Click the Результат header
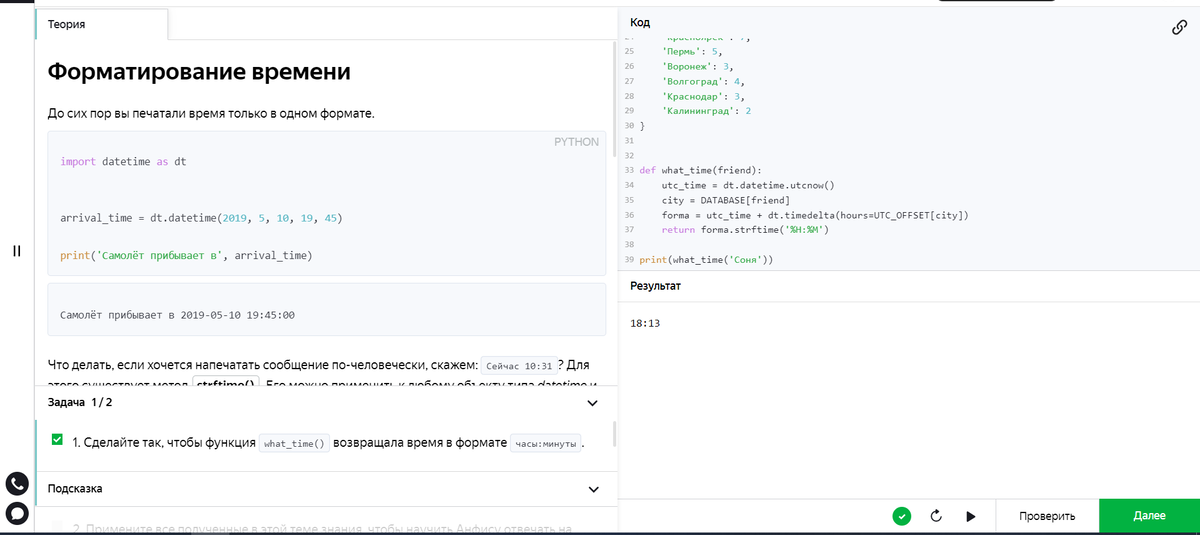1200x535 pixels. [655, 286]
